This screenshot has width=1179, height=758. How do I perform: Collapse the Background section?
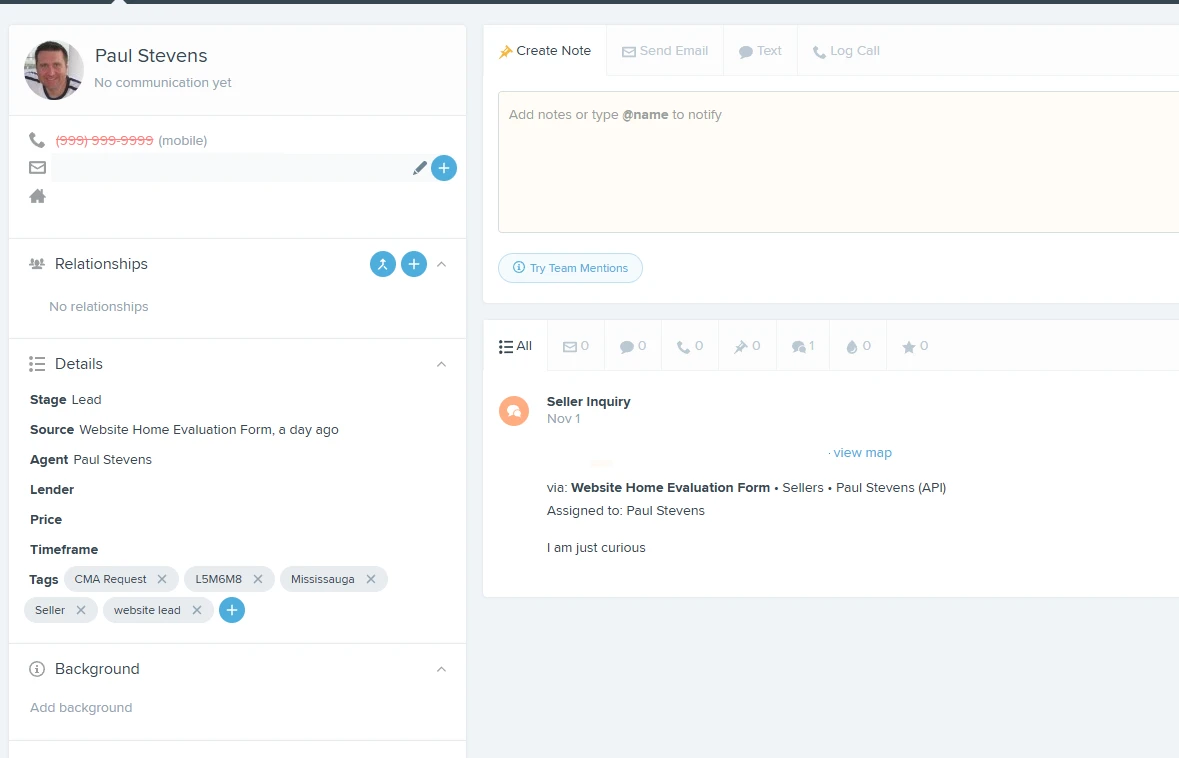click(x=442, y=669)
